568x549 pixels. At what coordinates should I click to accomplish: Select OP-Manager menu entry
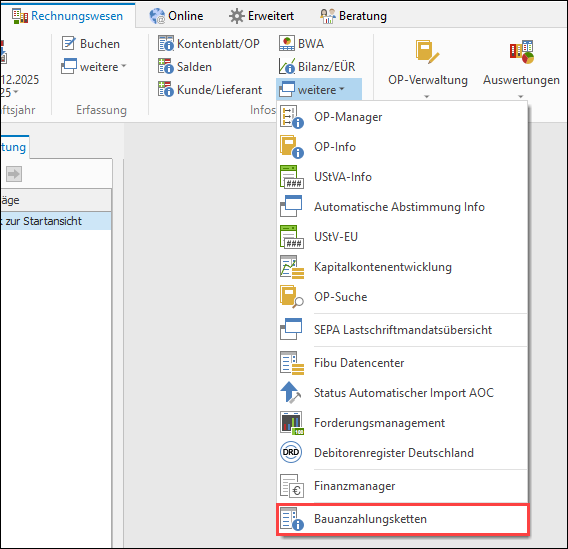402,117
